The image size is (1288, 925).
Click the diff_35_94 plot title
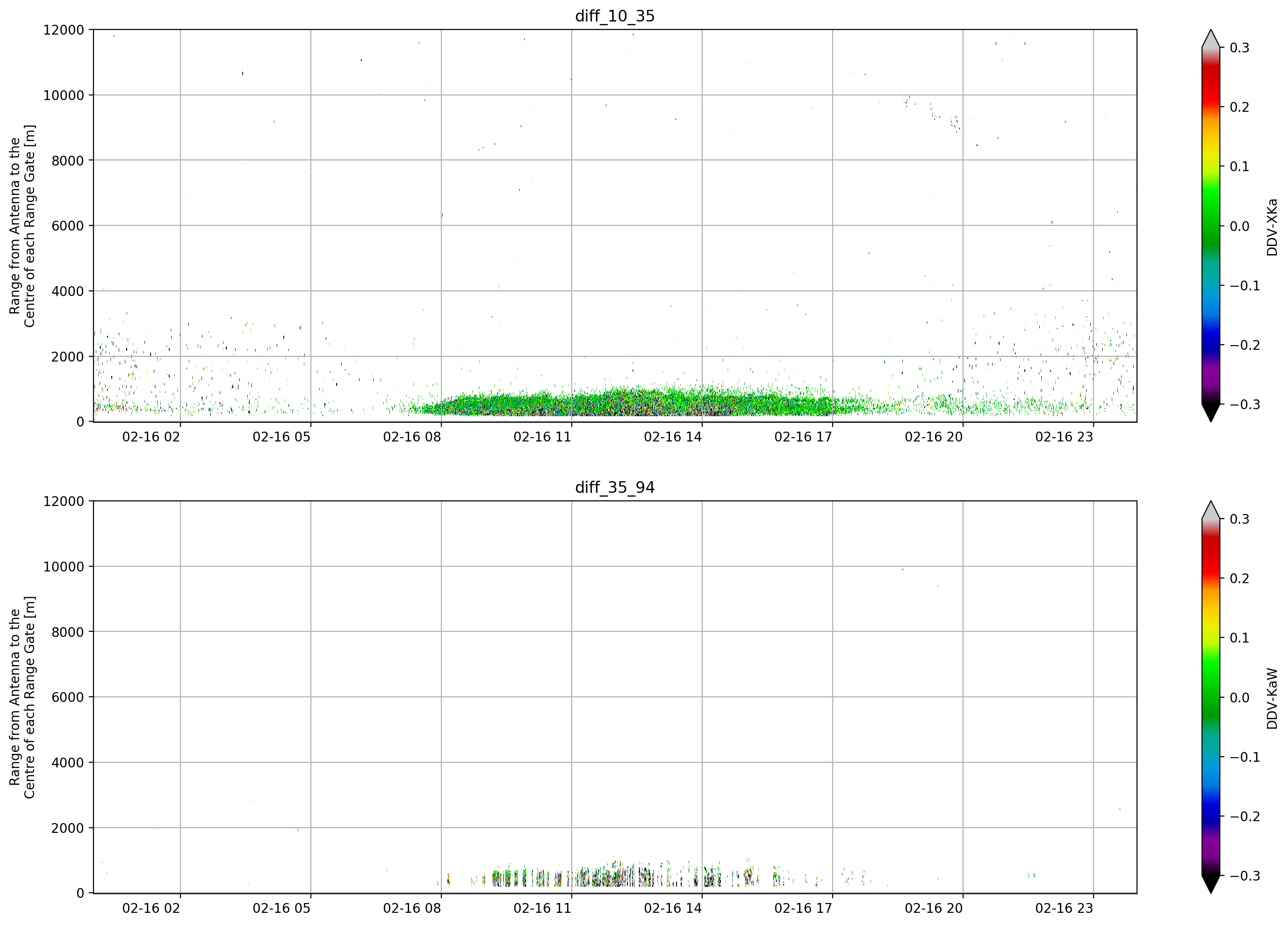pos(614,487)
